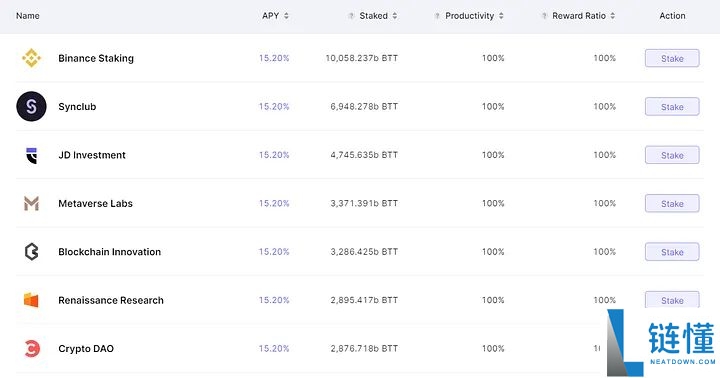Open the Blockchain Innovation validator name
Screen dimensions: 720x378
pos(110,252)
